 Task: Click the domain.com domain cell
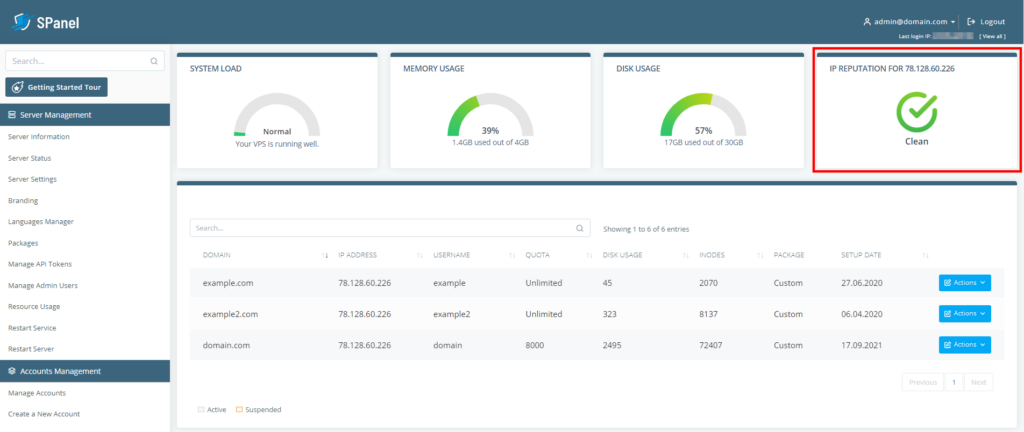point(227,345)
